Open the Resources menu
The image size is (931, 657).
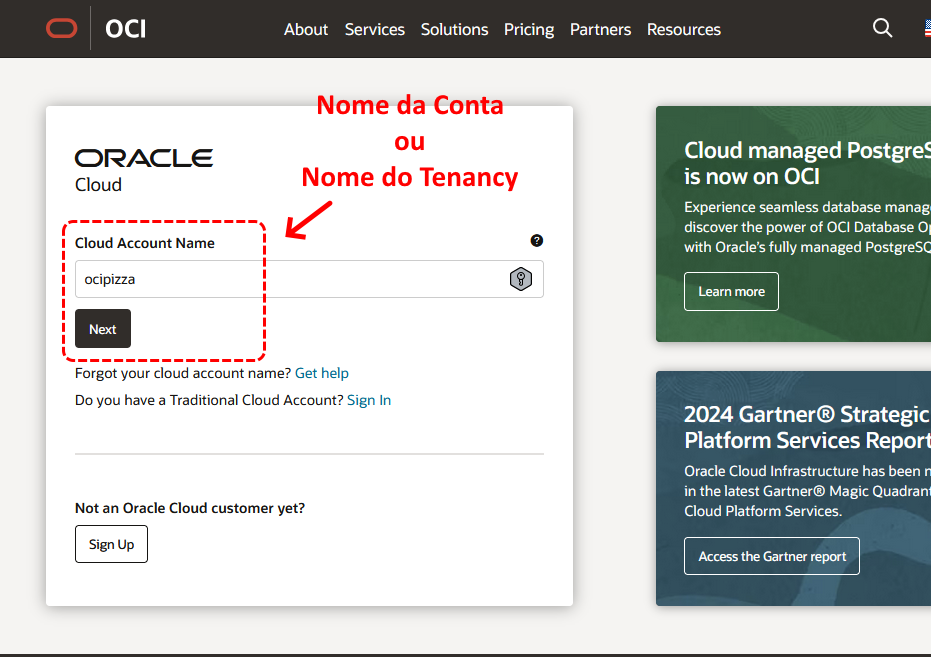pyautogui.click(x=684, y=29)
